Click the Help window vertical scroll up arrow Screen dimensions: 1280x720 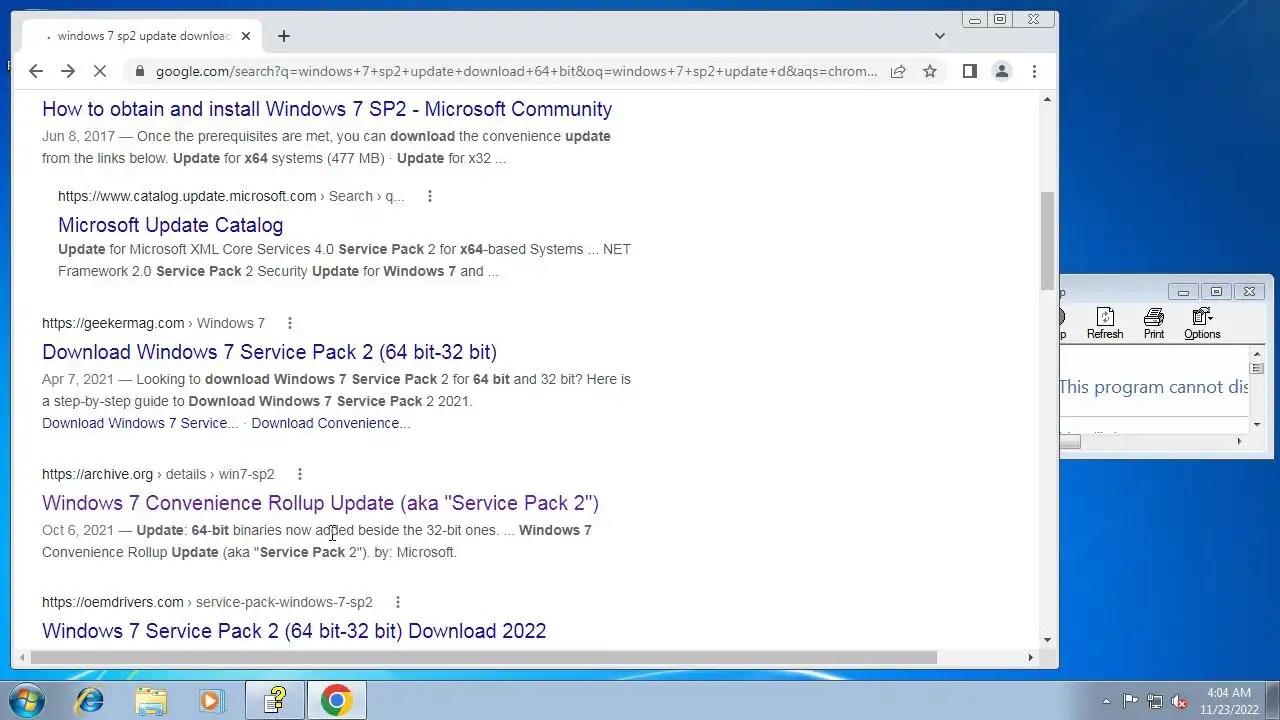pos(1257,354)
